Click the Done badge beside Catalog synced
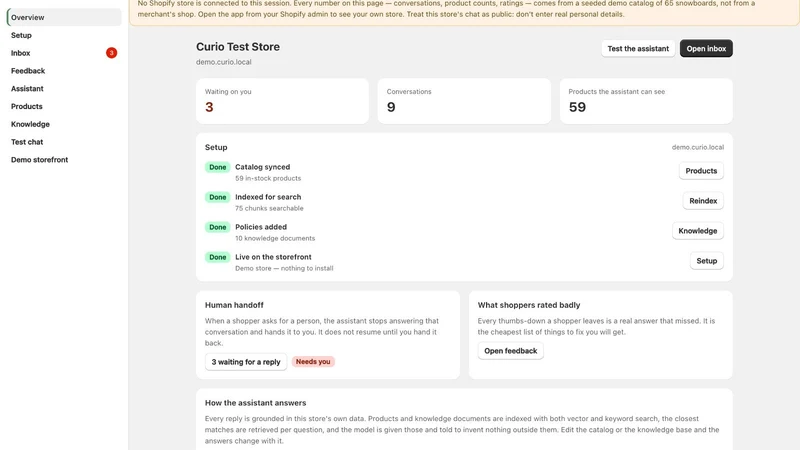 coord(218,167)
